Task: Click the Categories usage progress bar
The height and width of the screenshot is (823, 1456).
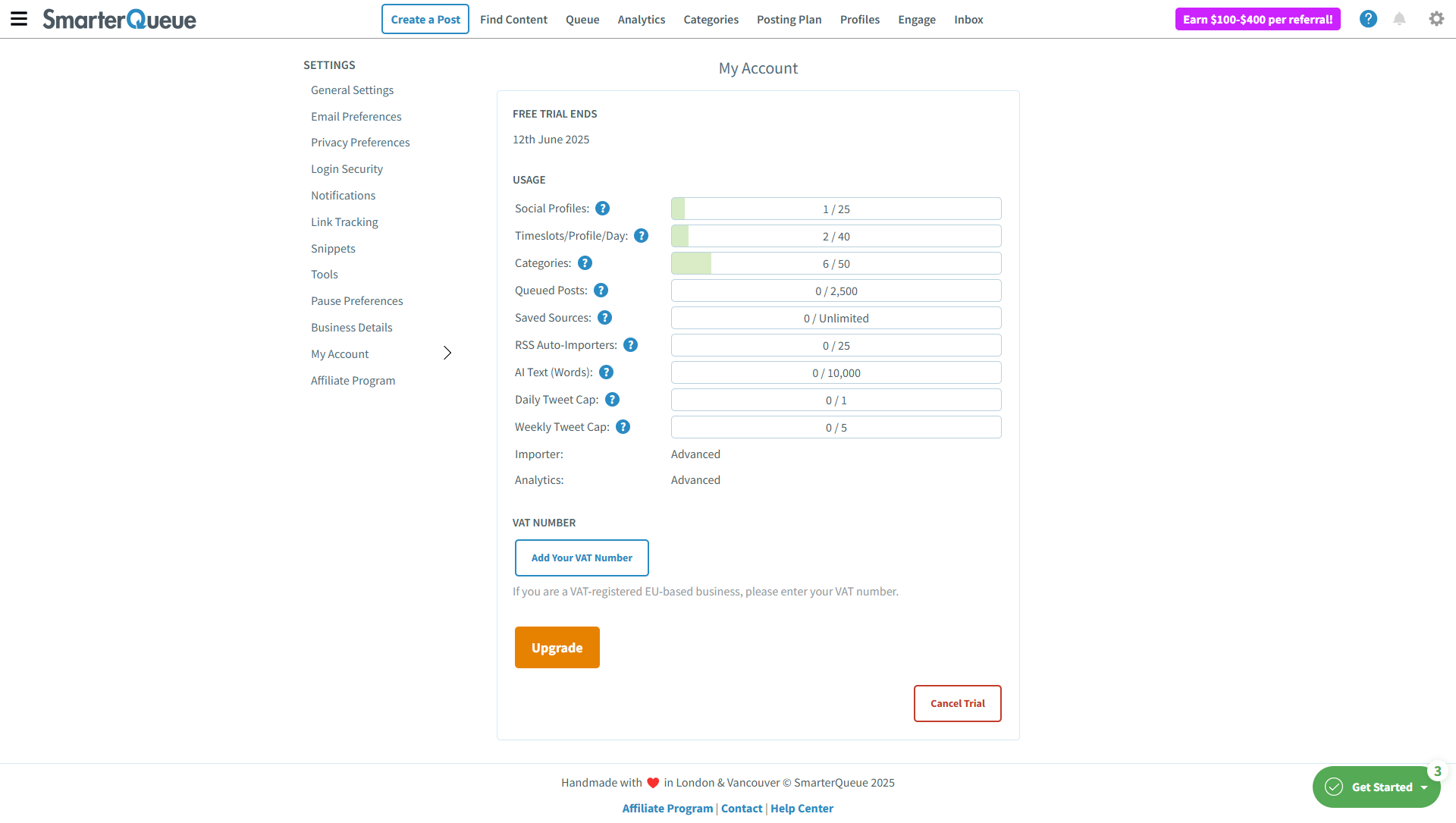Action: (836, 264)
